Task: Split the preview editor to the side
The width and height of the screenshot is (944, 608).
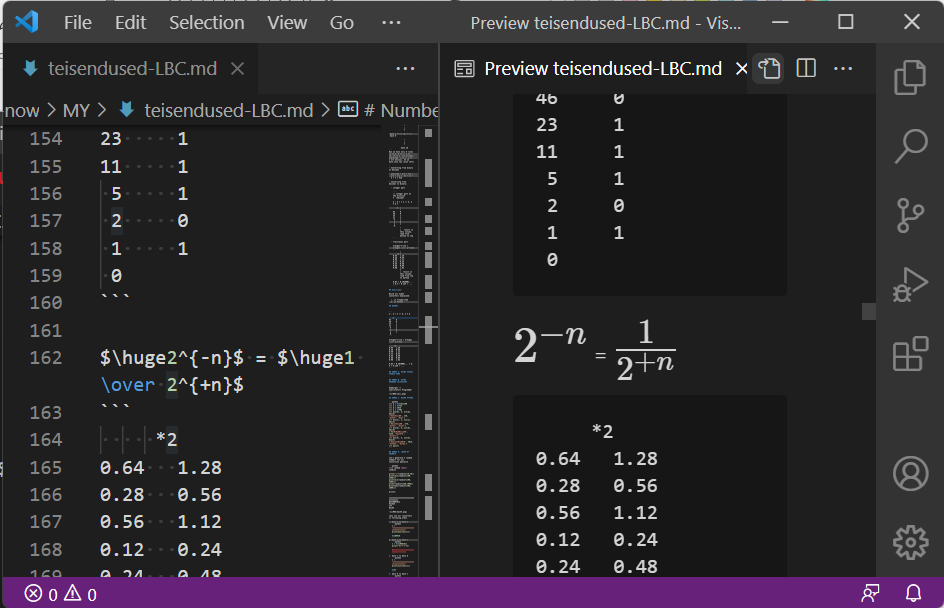Action: click(806, 69)
